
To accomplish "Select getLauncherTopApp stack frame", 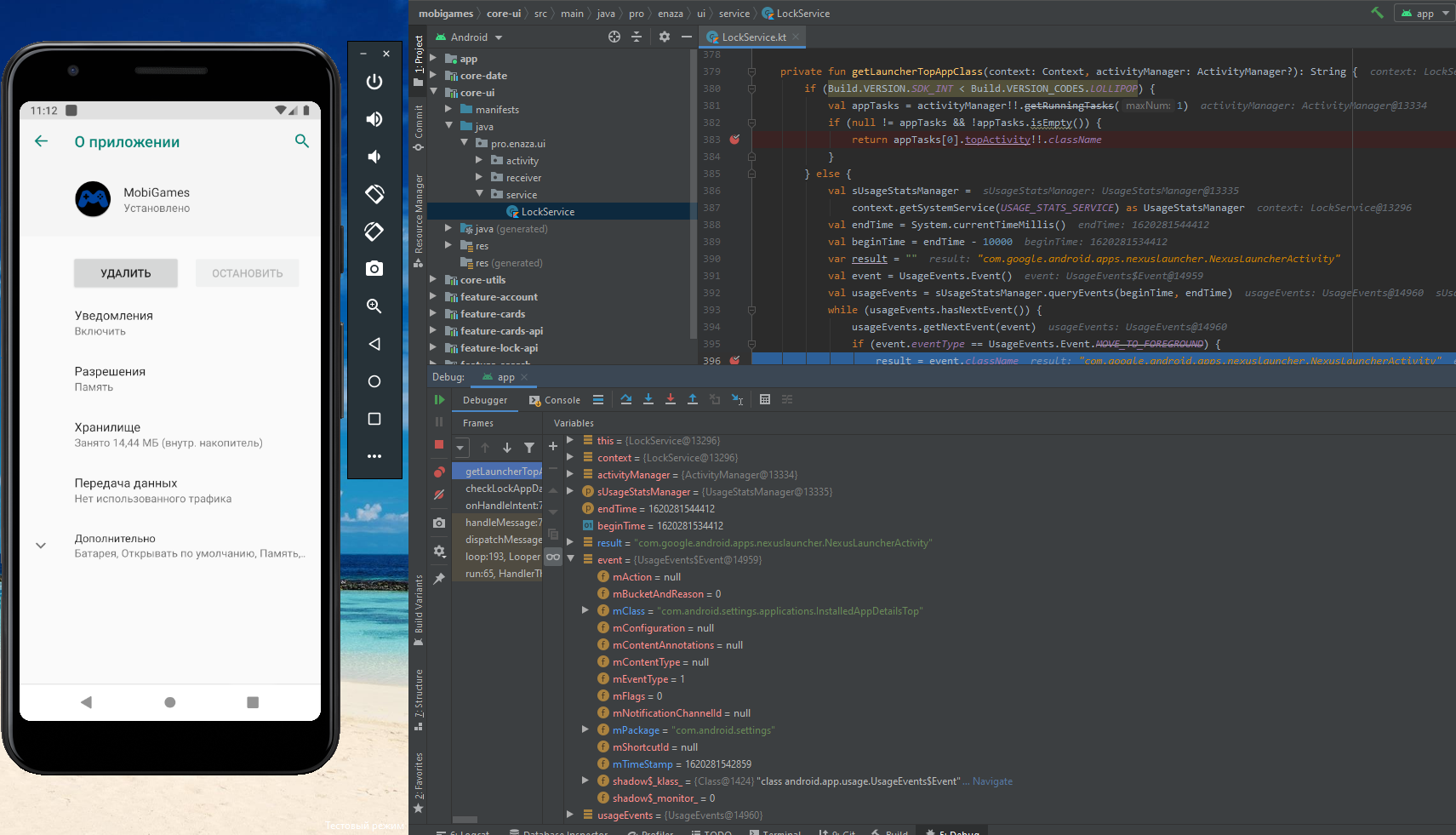I will pyautogui.click(x=497, y=472).
